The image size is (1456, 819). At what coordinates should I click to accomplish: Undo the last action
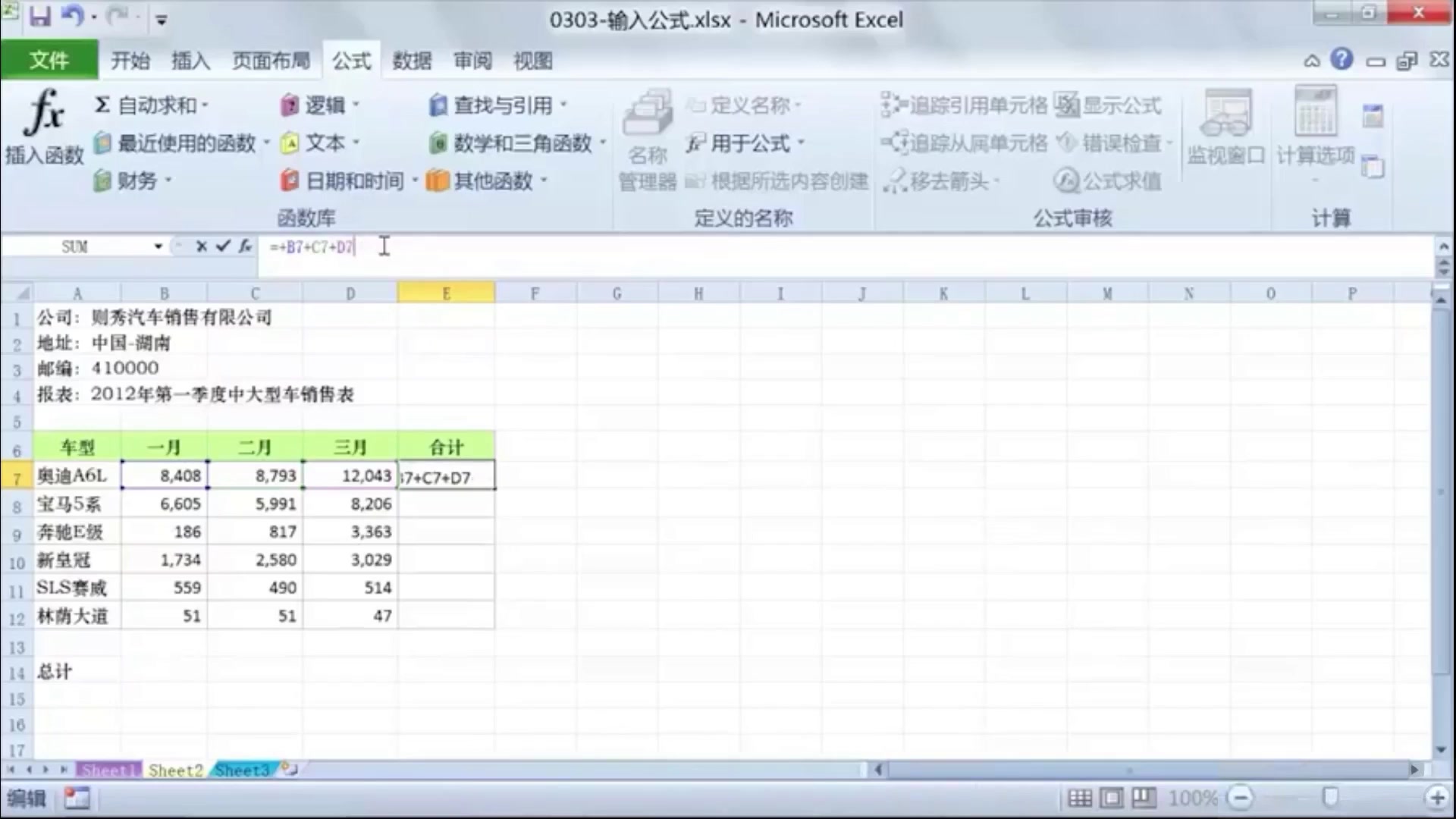click(x=72, y=17)
